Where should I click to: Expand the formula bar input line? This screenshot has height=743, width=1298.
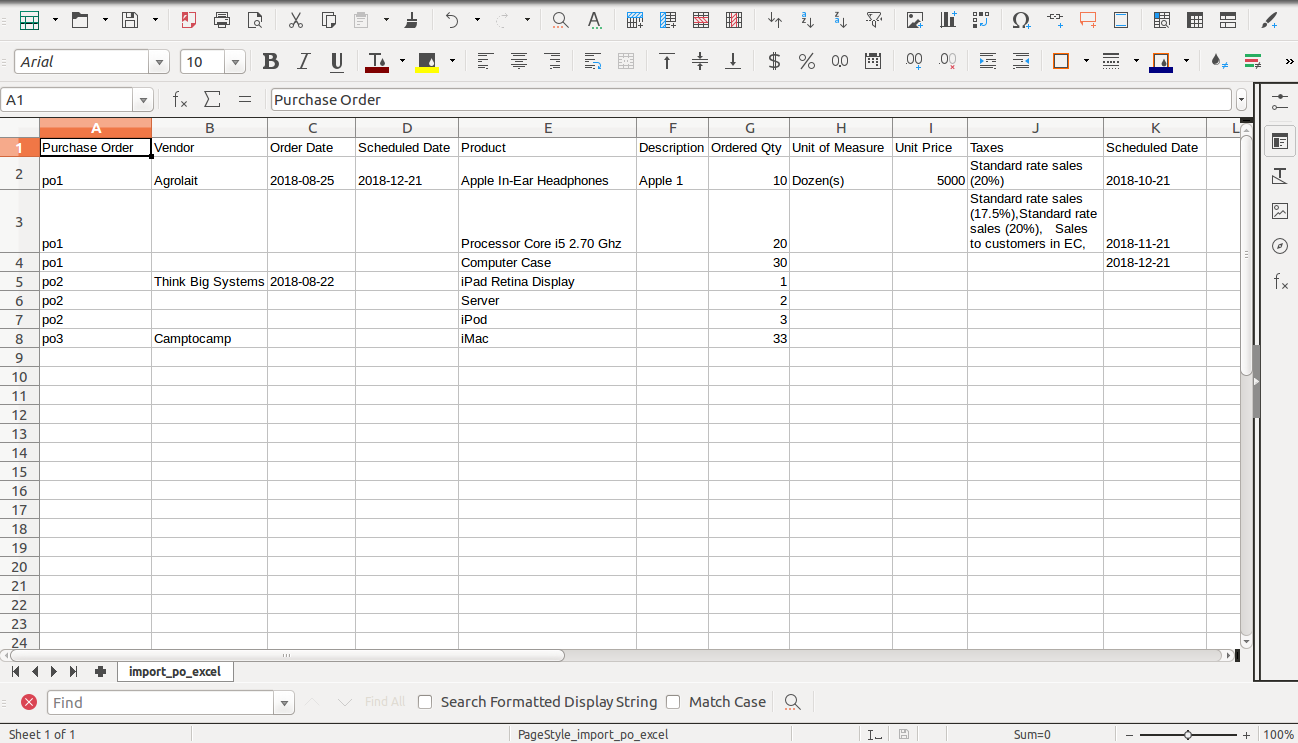coord(1242,100)
